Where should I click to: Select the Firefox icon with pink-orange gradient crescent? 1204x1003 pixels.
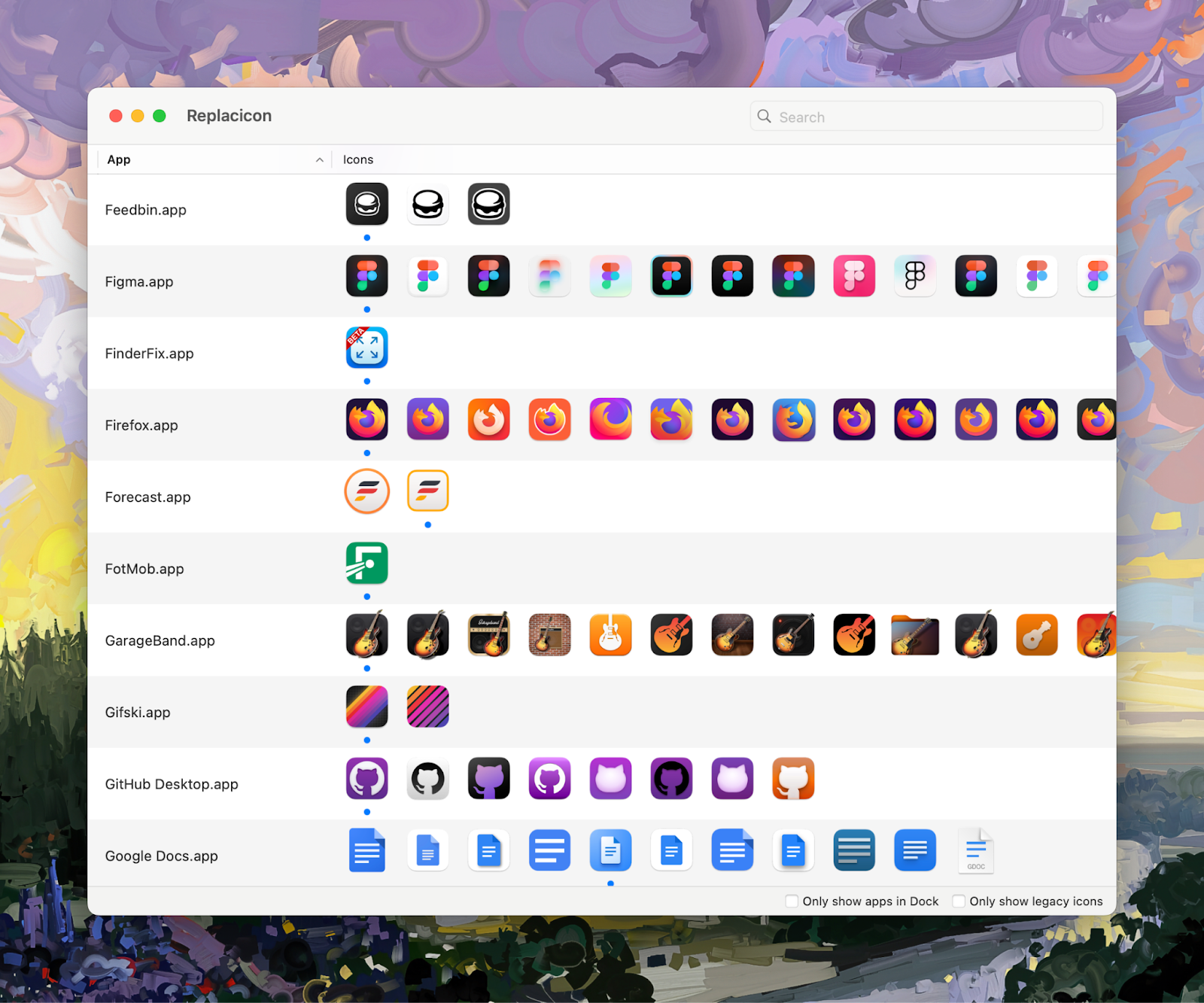tap(610, 419)
